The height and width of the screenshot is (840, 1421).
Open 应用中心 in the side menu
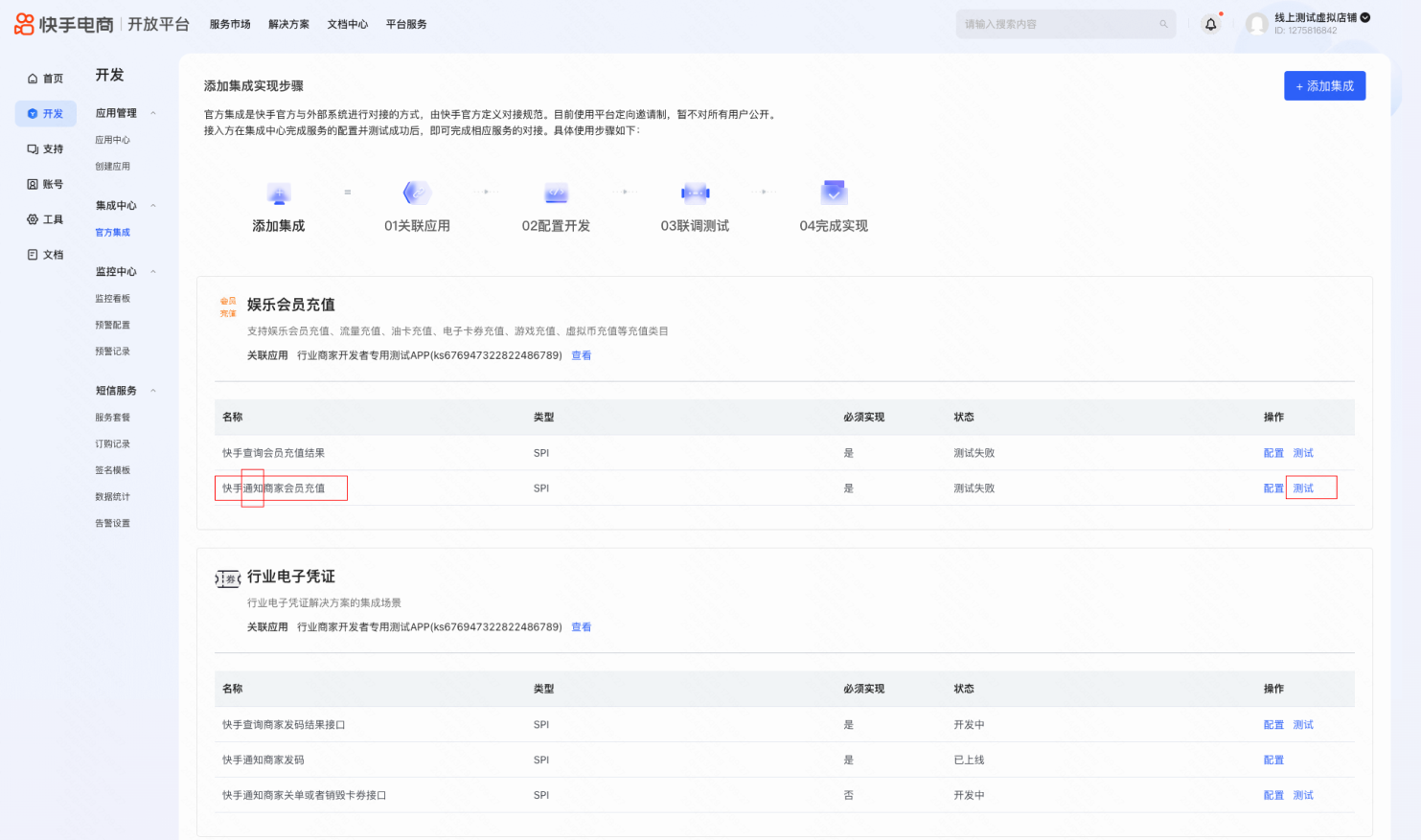[x=112, y=140]
